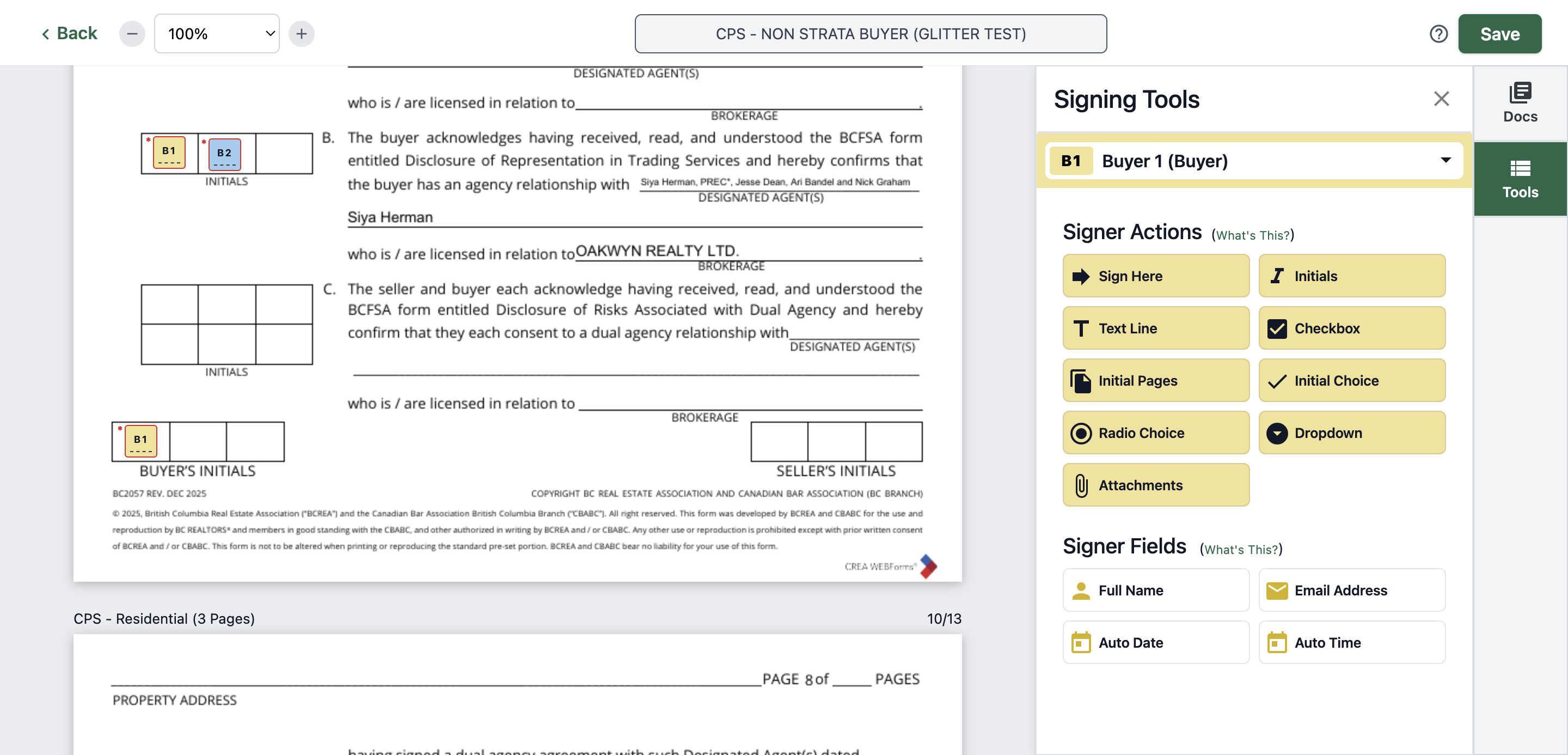The width and height of the screenshot is (1568, 755).
Task: Insert the Email Address signer field
Action: (1351, 590)
